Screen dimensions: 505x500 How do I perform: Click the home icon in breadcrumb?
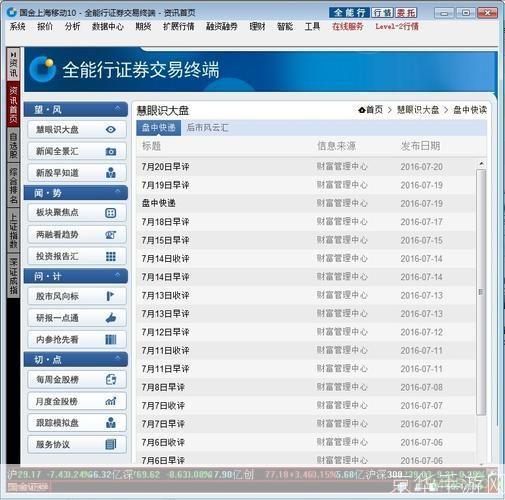tap(362, 110)
